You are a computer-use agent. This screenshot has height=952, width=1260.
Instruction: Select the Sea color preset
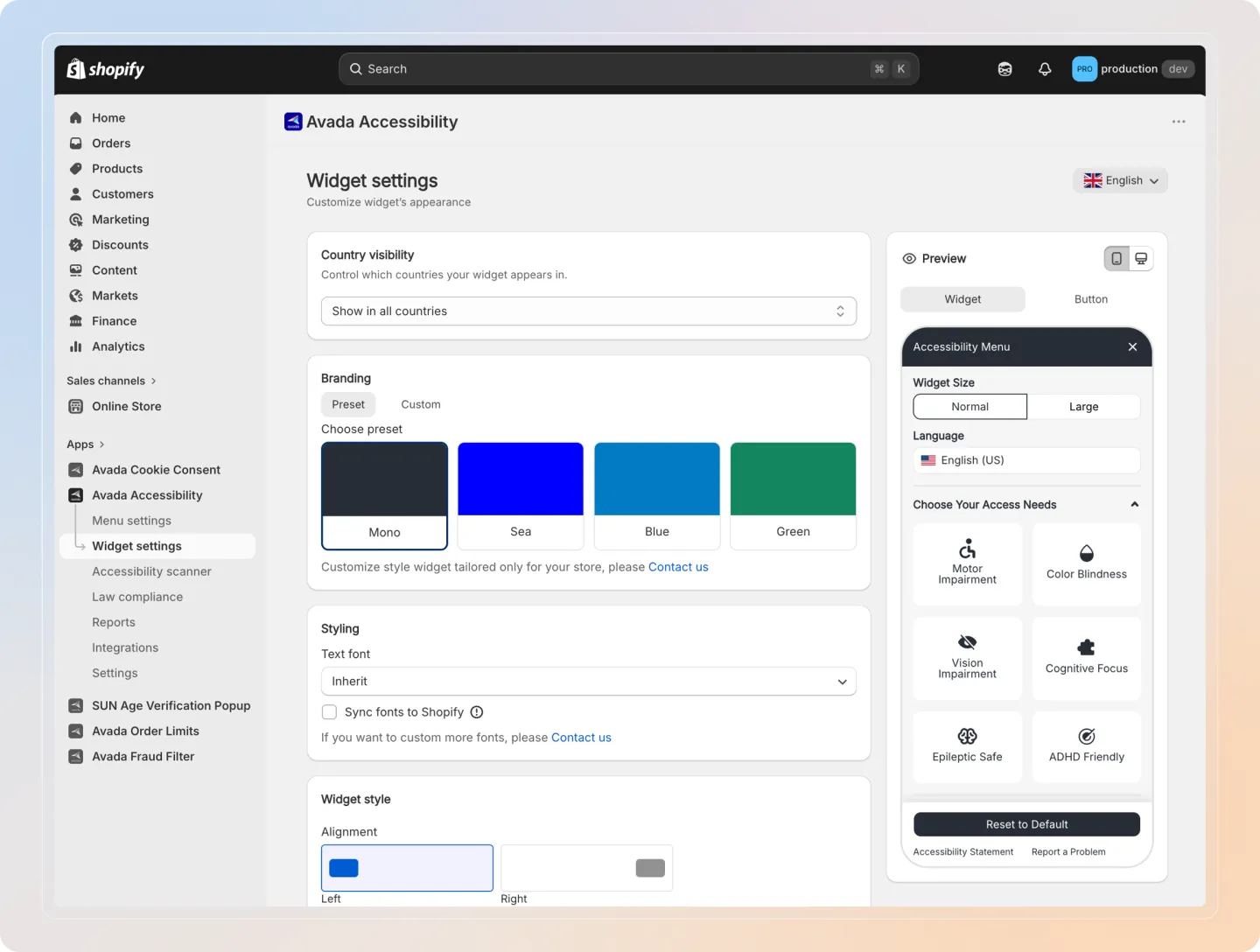pos(521,496)
